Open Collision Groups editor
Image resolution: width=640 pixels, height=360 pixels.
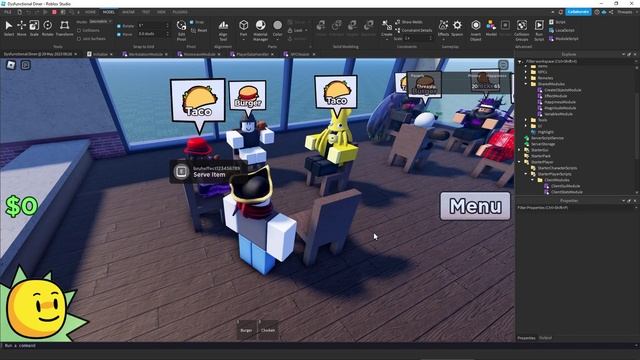click(522, 30)
